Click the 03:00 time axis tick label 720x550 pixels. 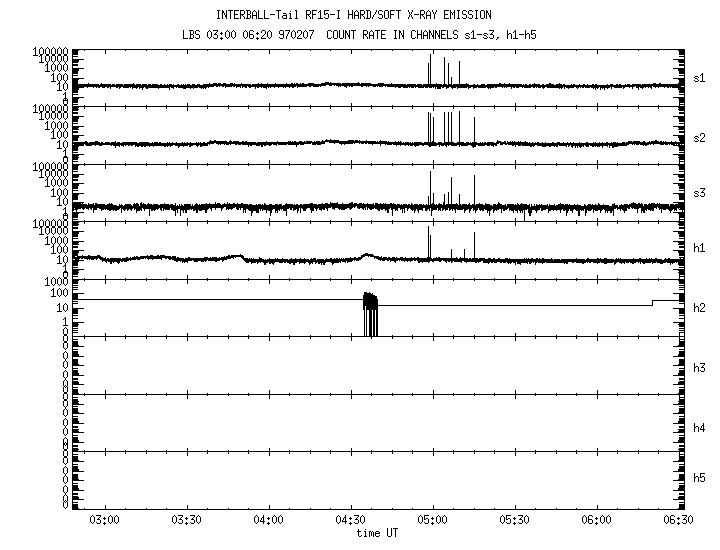(x=105, y=521)
